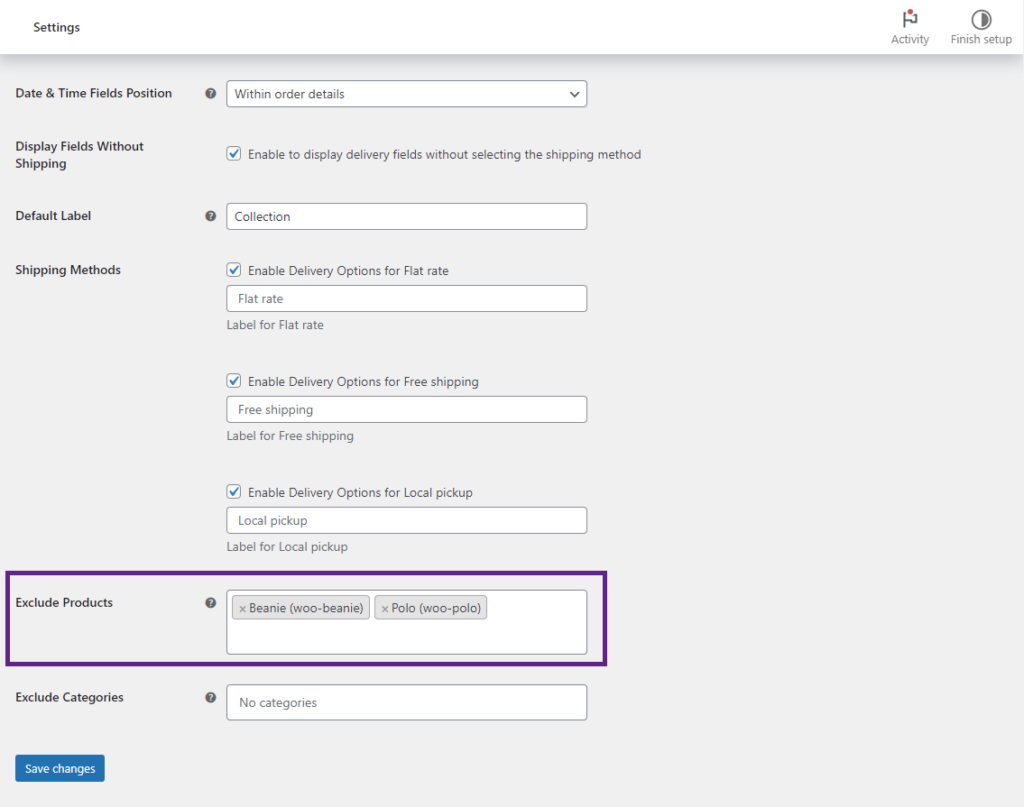The image size is (1024, 807).
Task: Click the Exclude Categories row label
Action: coord(69,697)
